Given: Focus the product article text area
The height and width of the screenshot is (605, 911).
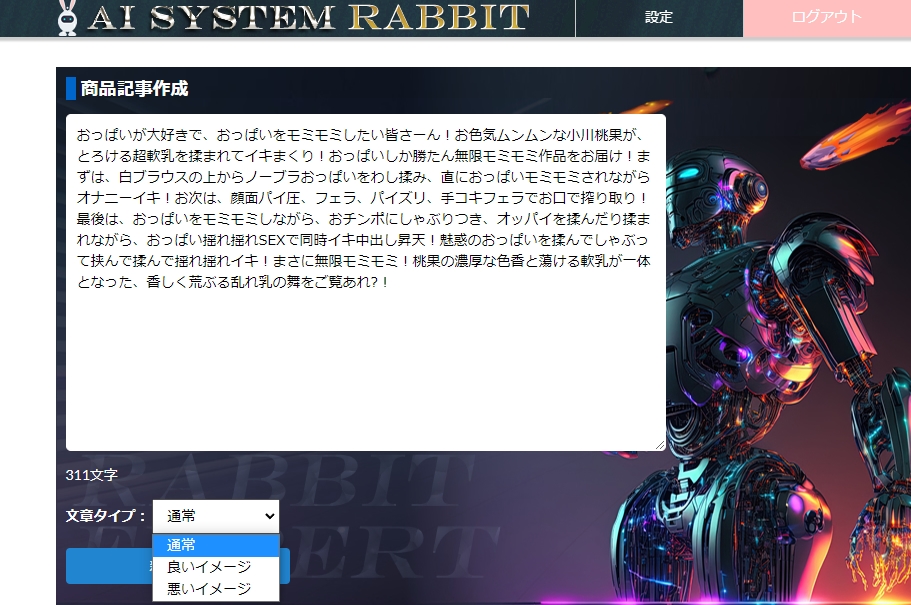Looking at the screenshot, I should click(365, 360).
